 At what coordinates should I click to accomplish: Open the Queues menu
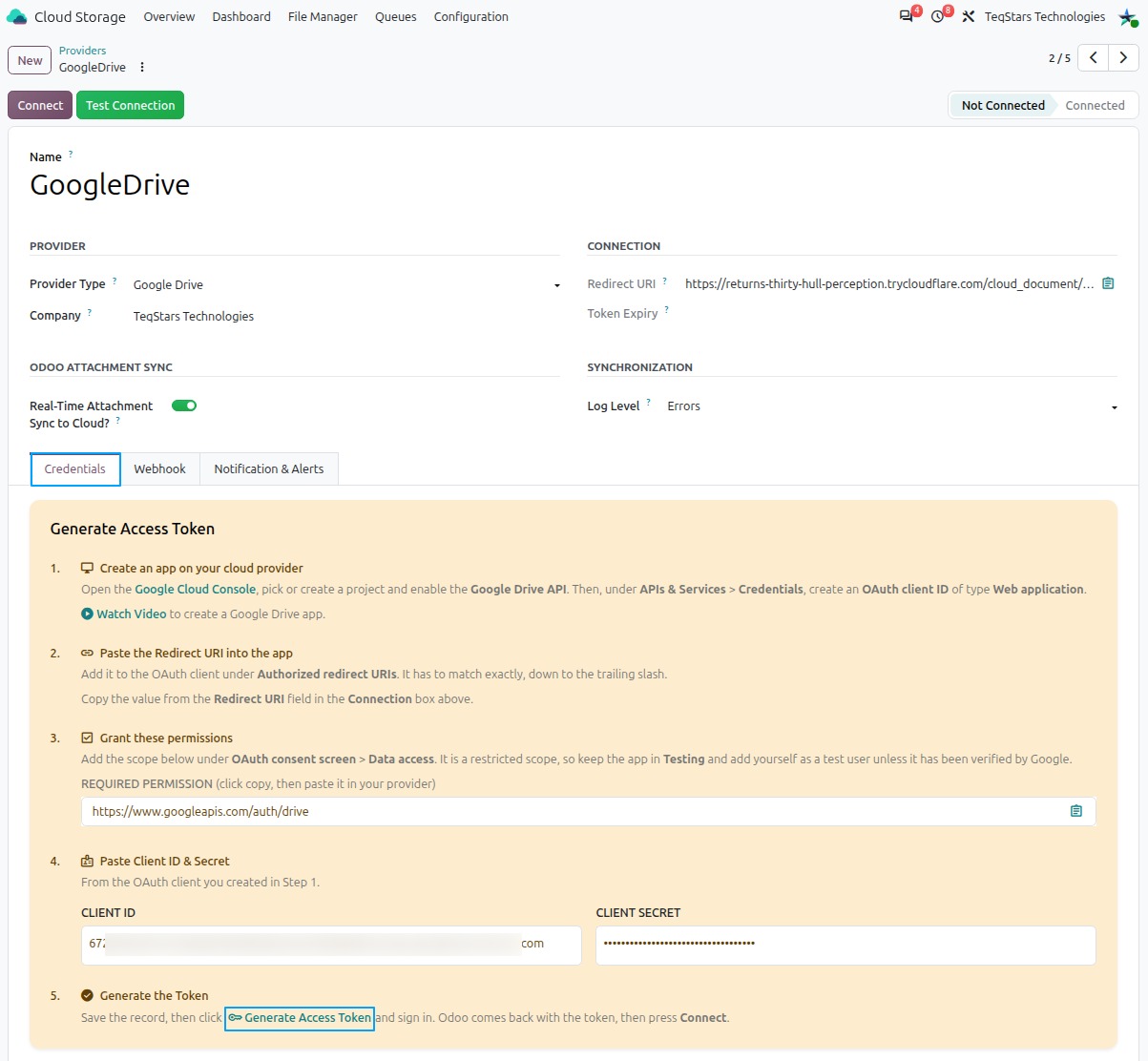(396, 16)
